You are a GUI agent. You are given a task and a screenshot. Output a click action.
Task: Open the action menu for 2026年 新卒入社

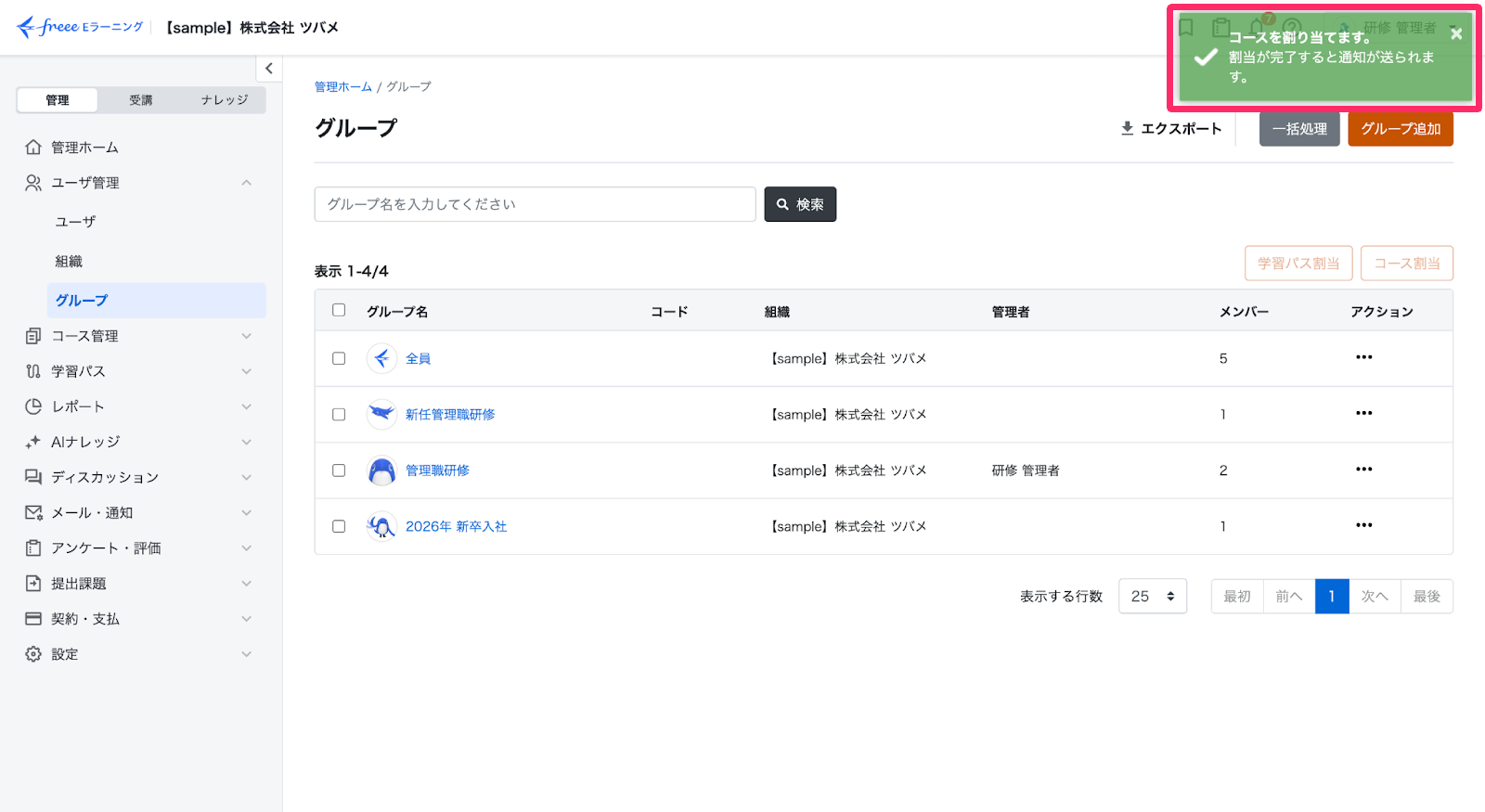coord(1363,525)
